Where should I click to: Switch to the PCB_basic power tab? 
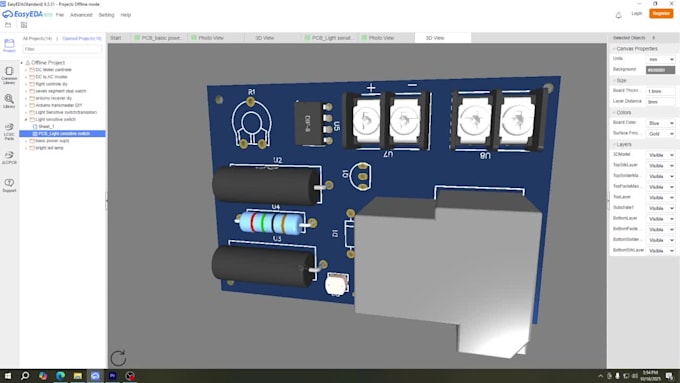pos(159,38)
